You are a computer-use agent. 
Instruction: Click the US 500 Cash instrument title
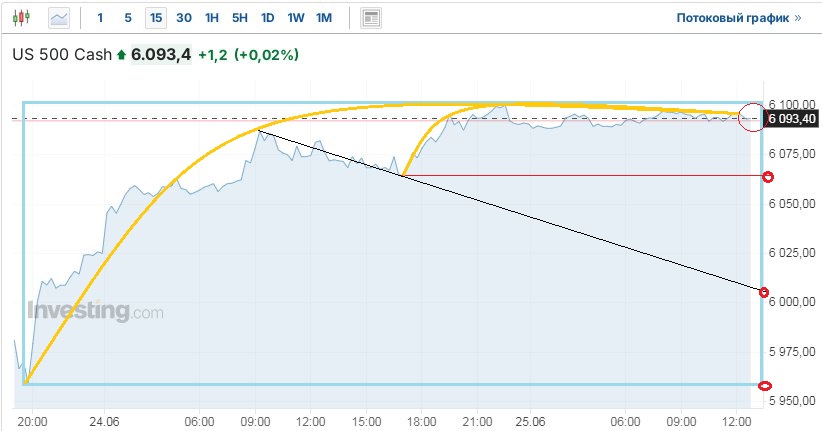point(60,55)
